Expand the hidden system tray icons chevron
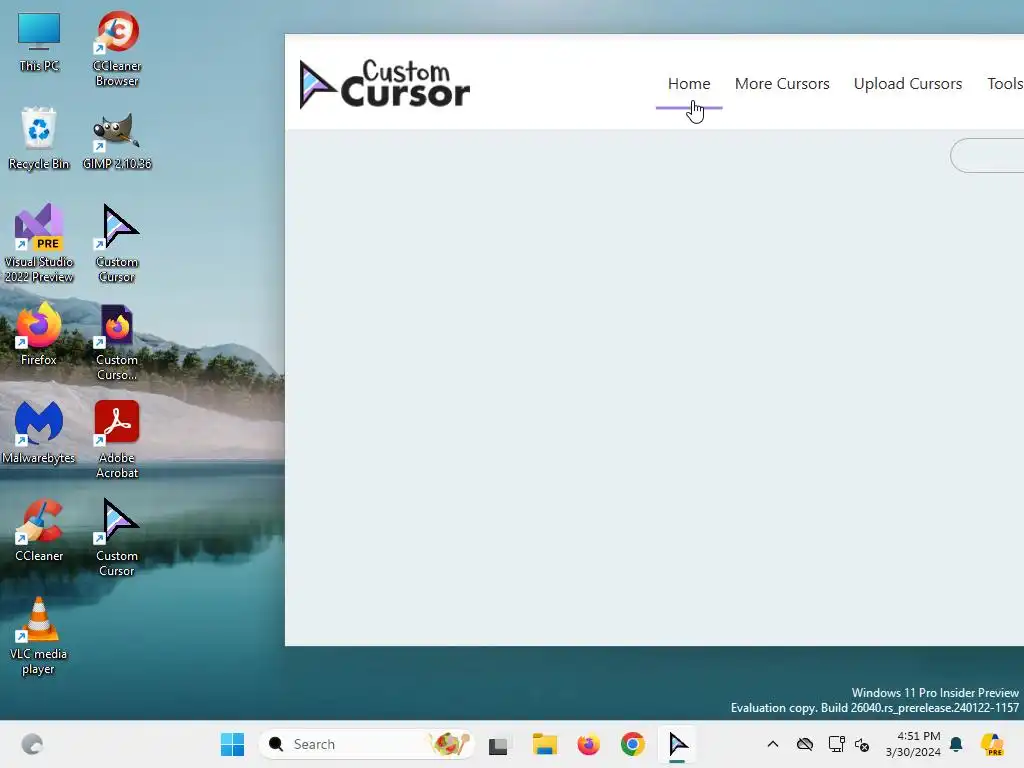Image resolution: width=1024 pixels, height=768 pixels. (773, 744)
